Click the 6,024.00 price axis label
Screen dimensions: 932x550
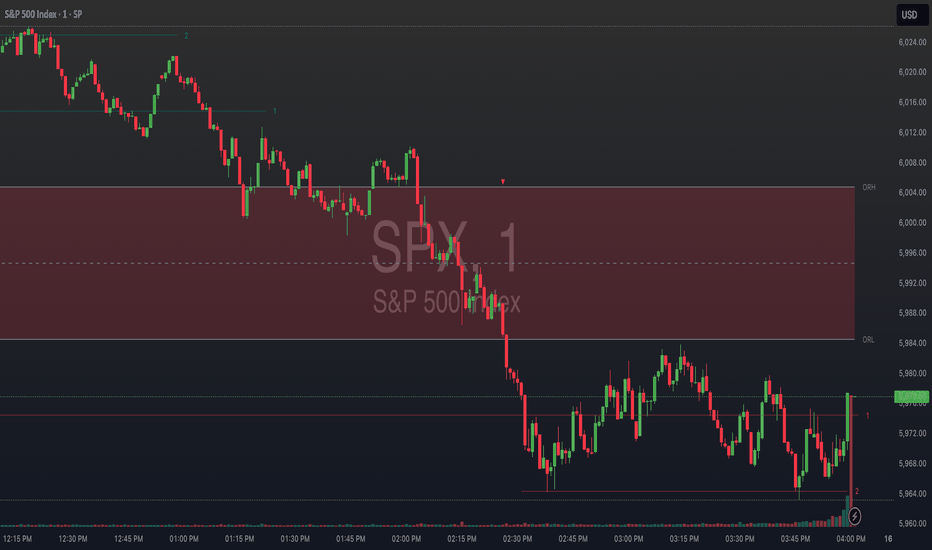pos(912,42)
